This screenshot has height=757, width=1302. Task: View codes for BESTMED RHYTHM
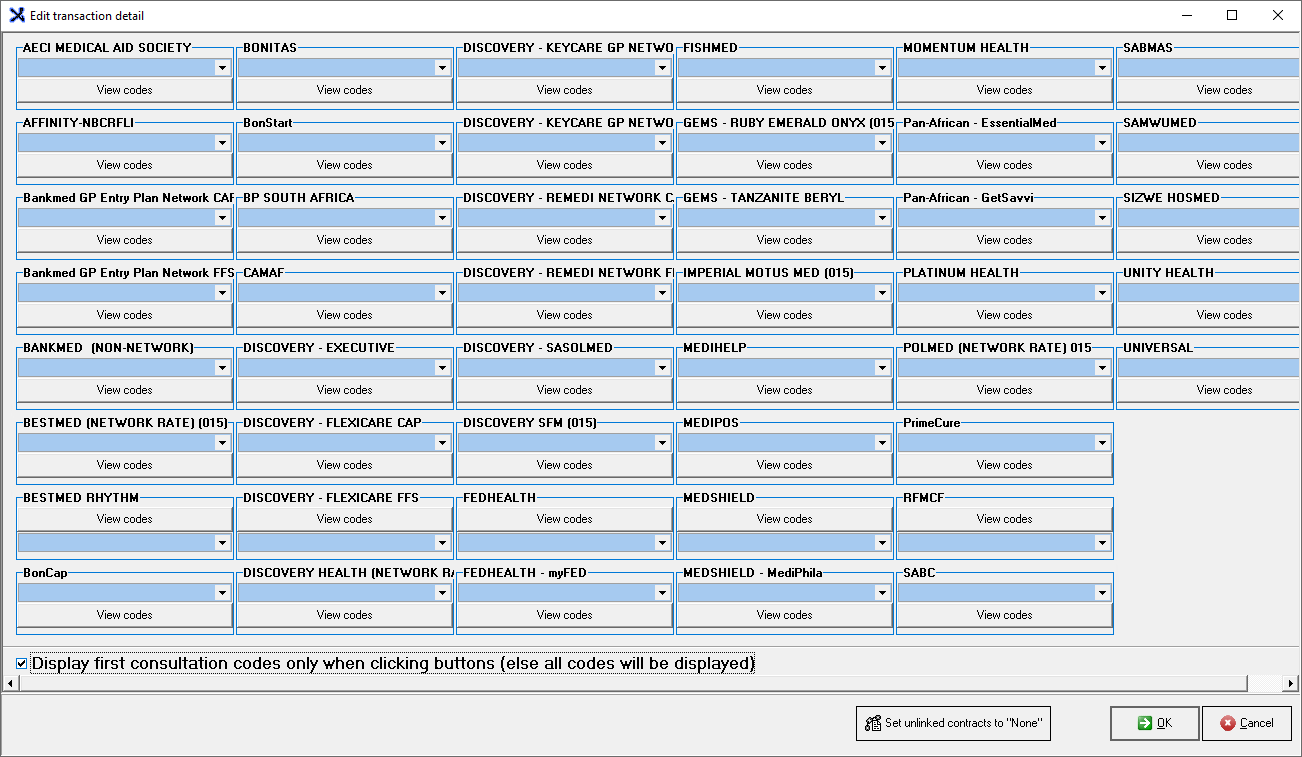click(x=125, y=519)
